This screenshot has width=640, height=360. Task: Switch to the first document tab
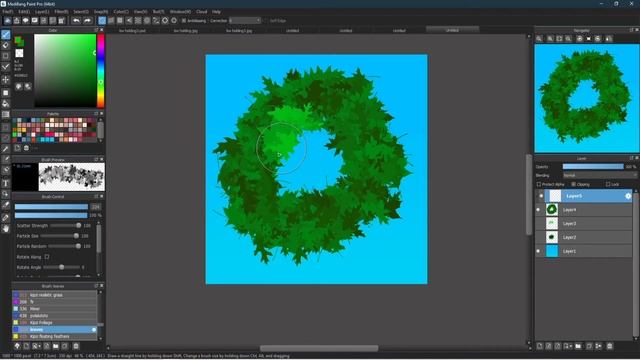tap(132, 31)
